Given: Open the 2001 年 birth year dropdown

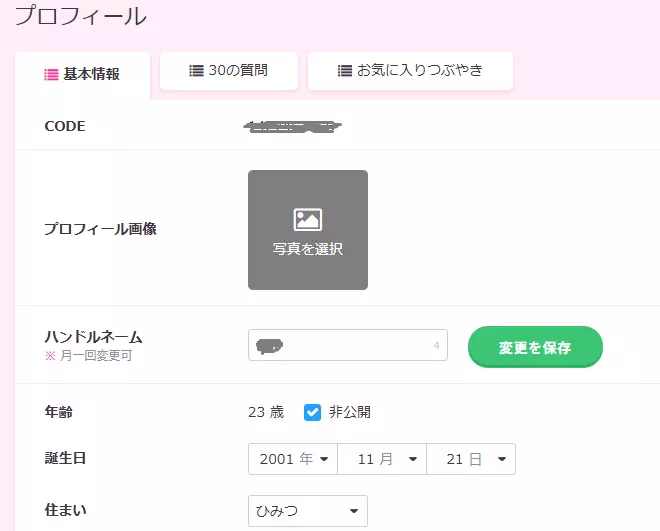Looking at the screenshot, I should click(x=292, y=460).
